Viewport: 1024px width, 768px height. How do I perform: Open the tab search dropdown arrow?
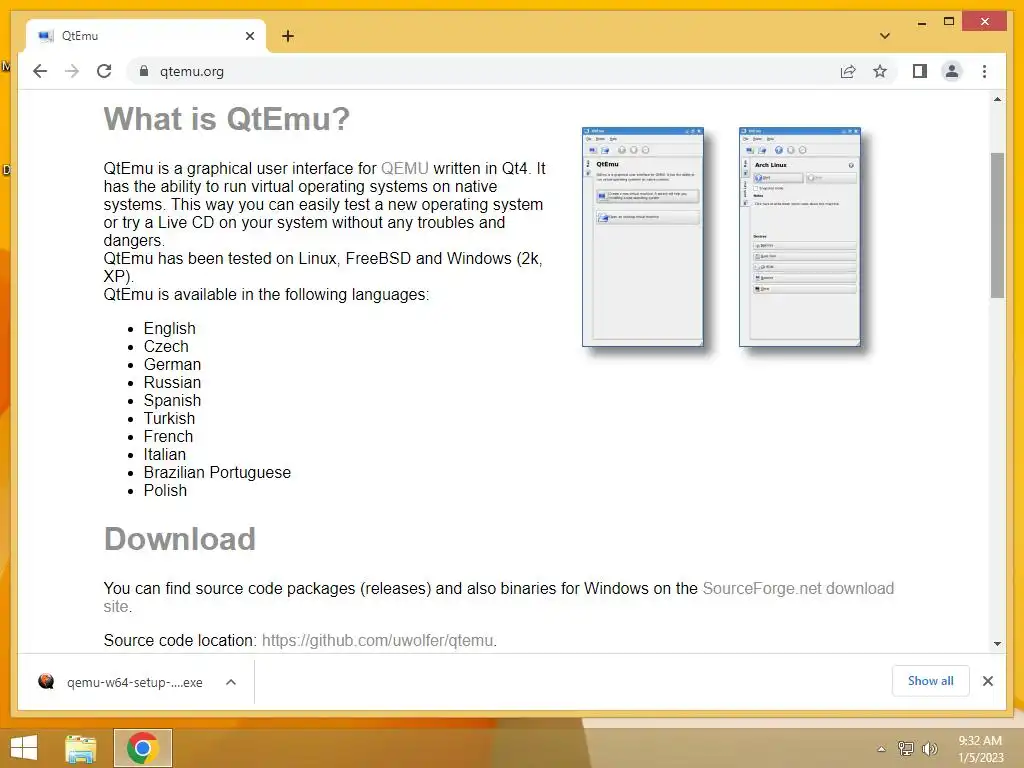(x=884, y=36)
